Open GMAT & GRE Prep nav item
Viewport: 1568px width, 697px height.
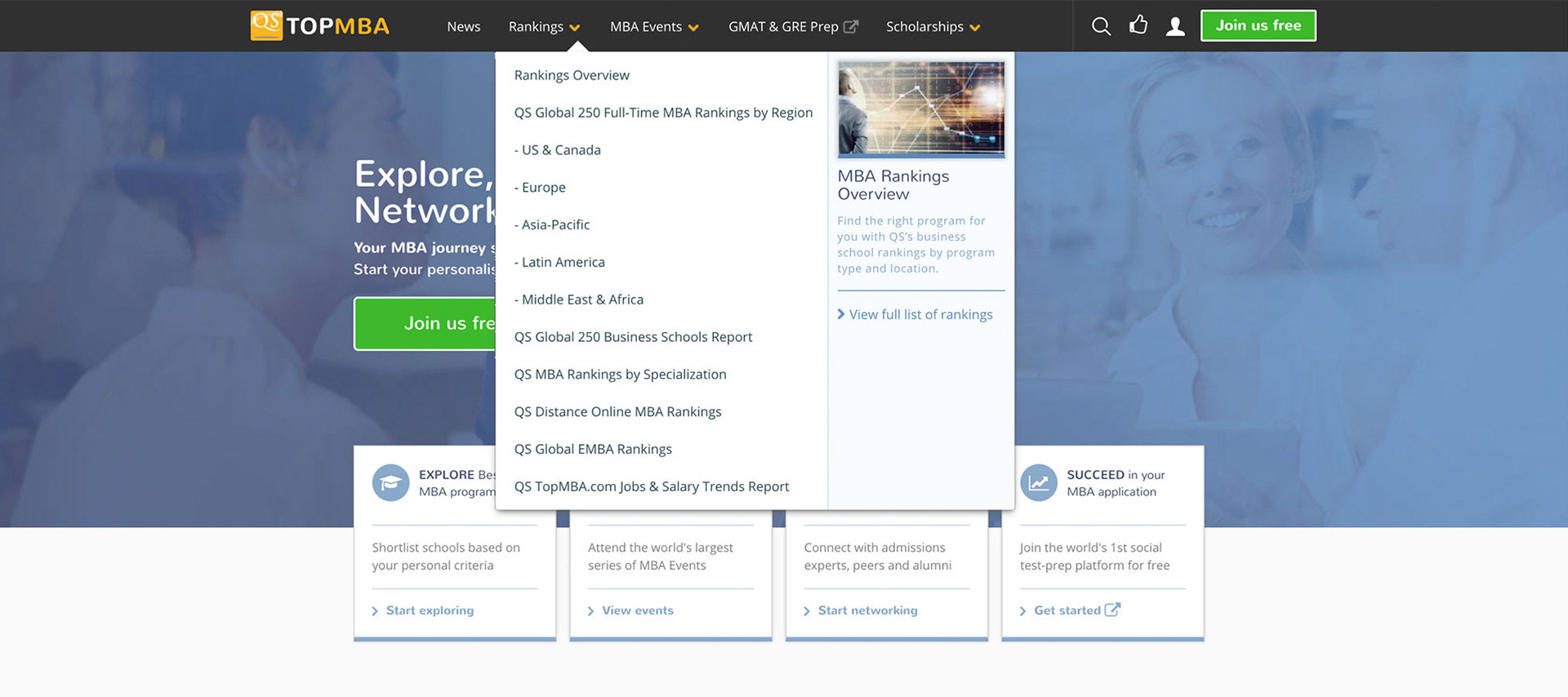[x=783, y=26]
